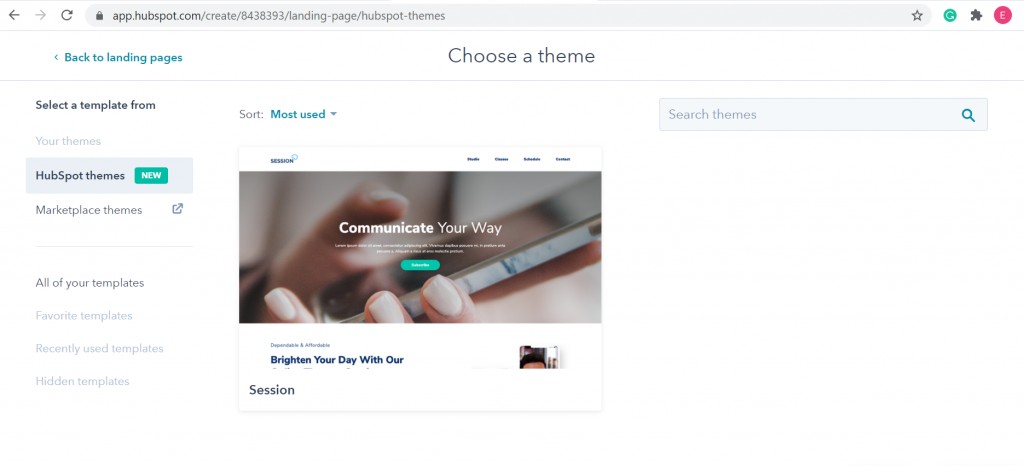Image resolution: width=1024 pixels, height=466 pixels.
Task: Reload the page with refresh icon
Action: [67, 15]
